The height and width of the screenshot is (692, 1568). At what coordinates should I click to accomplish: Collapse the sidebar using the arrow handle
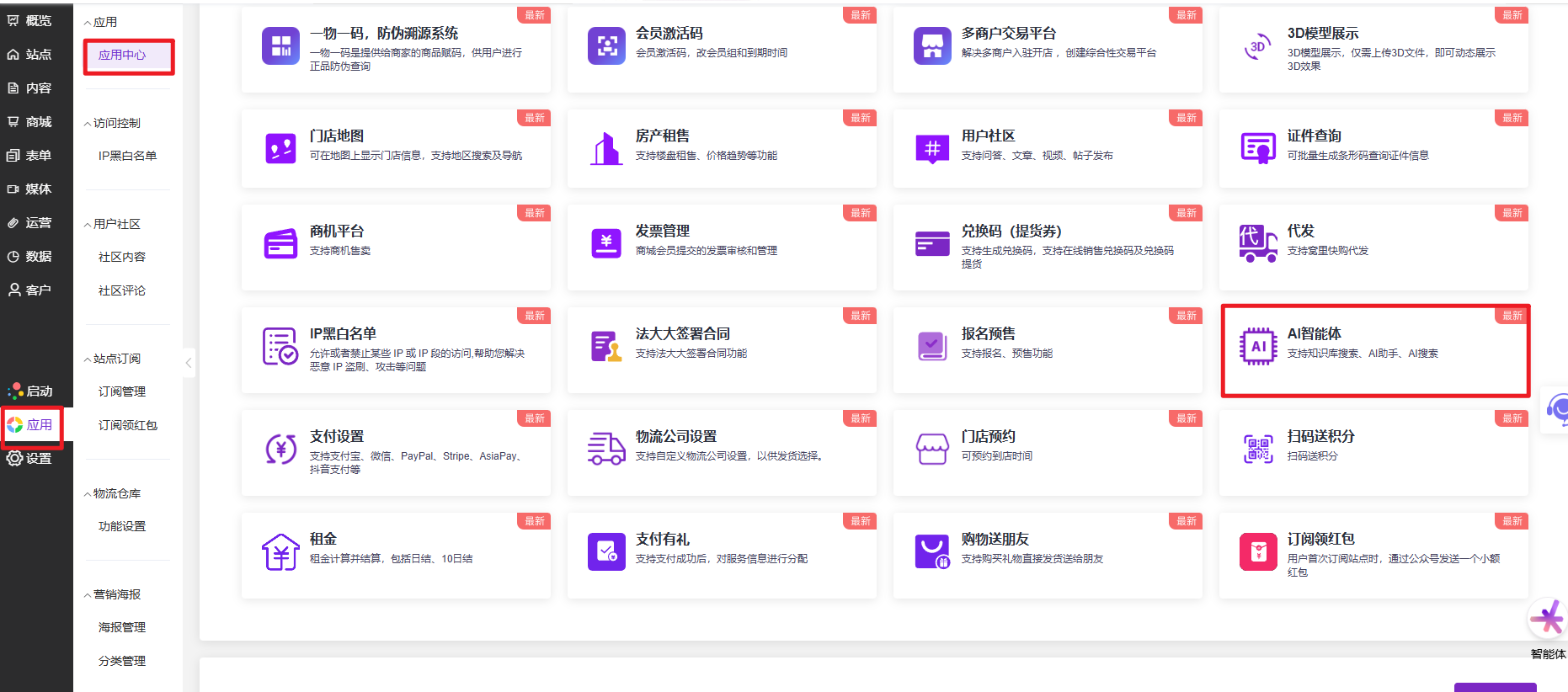[190, 362]
